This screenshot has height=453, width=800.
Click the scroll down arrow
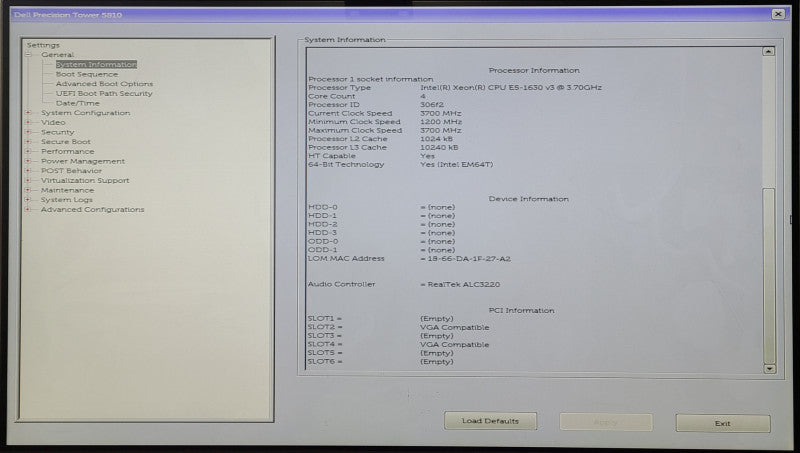(x=769, y=368)
